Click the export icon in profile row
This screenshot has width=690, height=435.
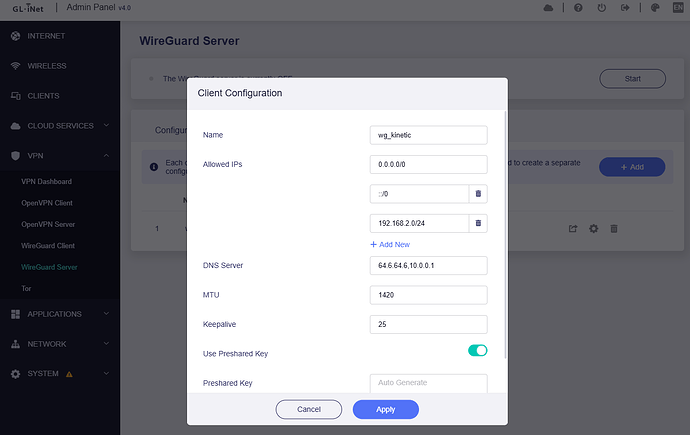(573, 229)
